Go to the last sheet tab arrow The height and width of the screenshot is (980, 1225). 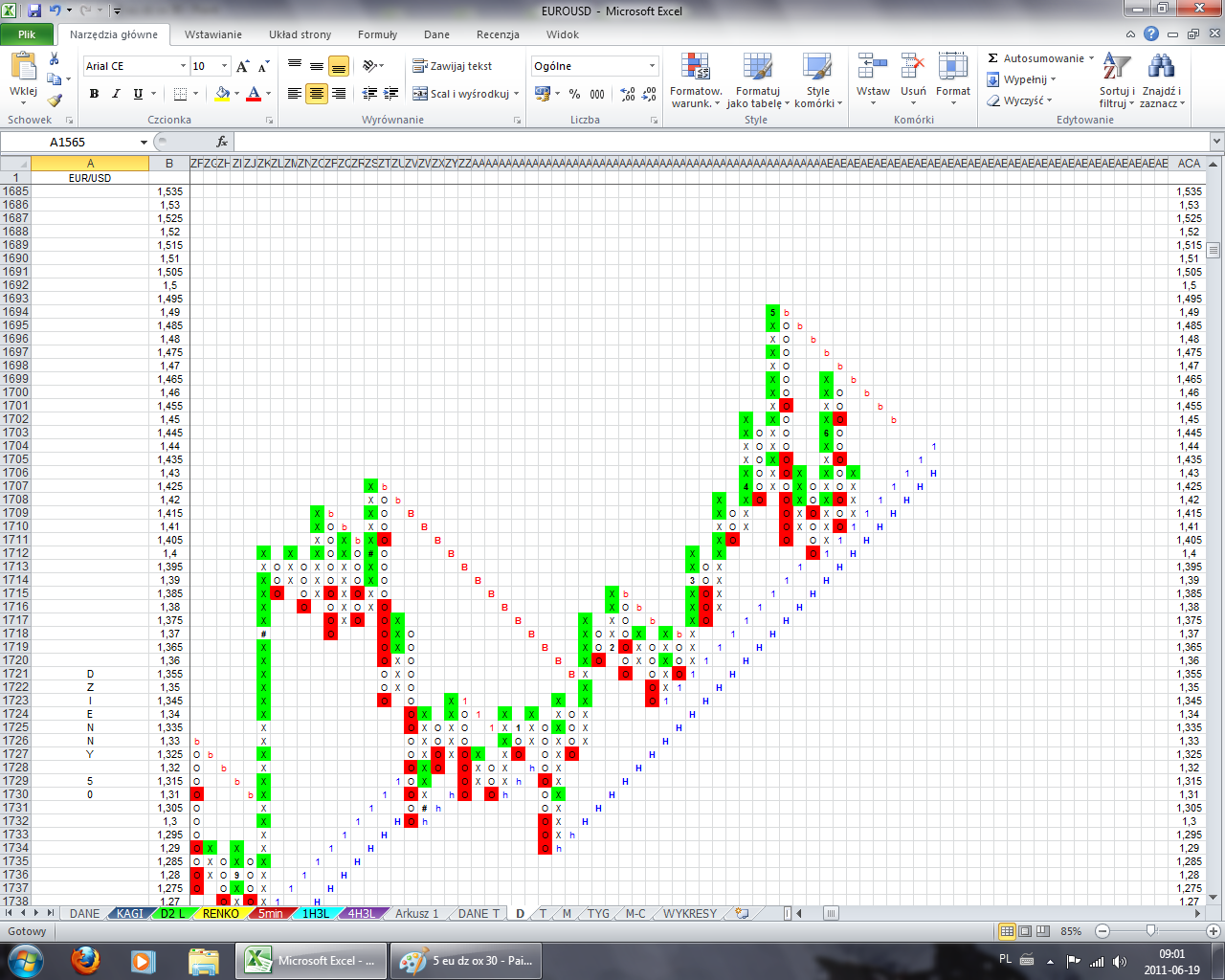click(51, 913)
